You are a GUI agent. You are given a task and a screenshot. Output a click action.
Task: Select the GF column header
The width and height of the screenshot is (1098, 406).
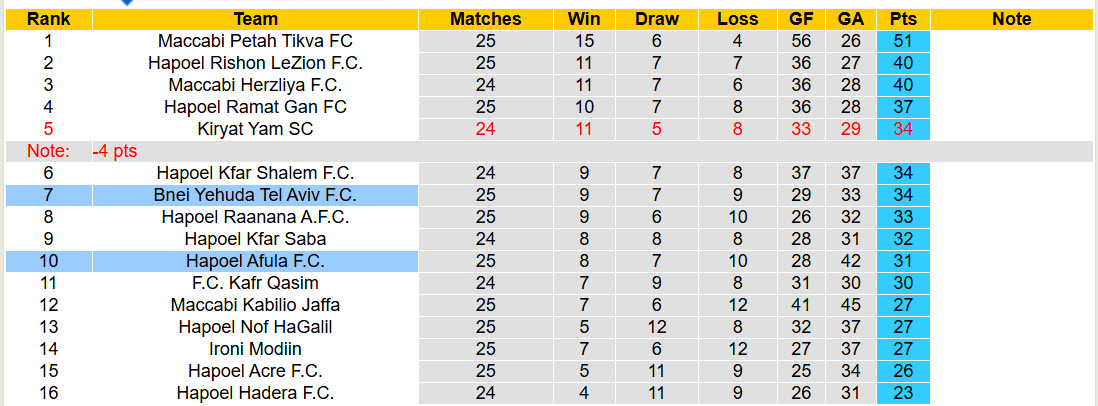[x=801, y=19]
